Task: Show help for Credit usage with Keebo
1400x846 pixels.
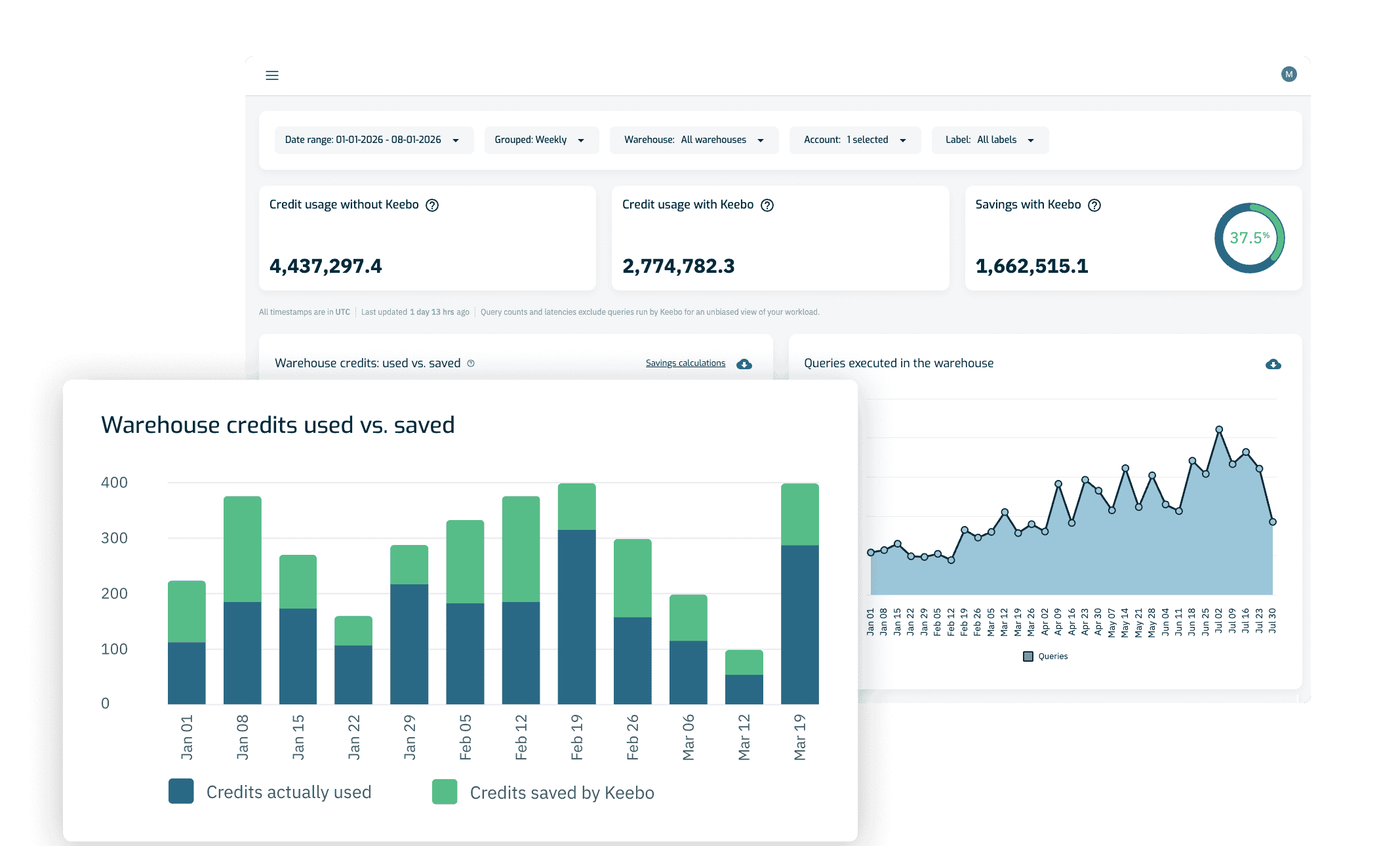Action: click(x=767, y=205)
